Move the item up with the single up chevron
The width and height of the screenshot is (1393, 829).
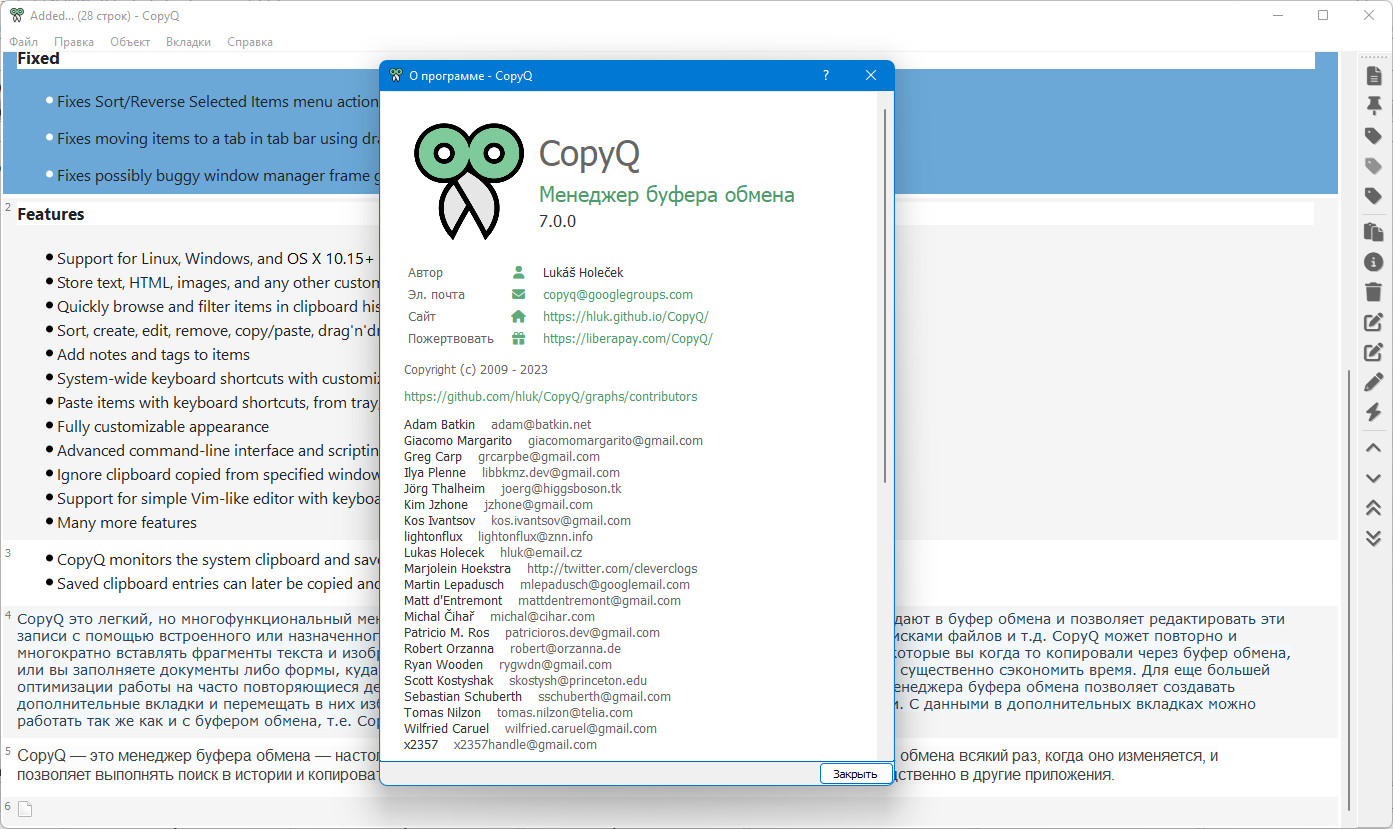coord(1373,449)
